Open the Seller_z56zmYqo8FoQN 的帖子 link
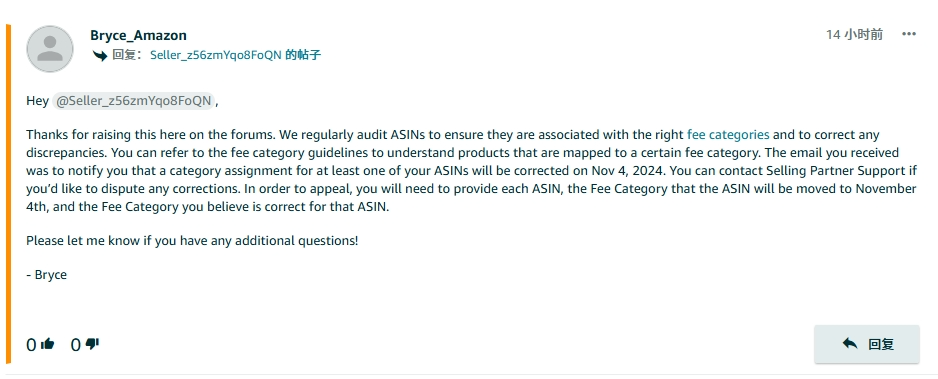Image resolution: width=938 pixels, height=379 pixels. (x=235, y=56)
